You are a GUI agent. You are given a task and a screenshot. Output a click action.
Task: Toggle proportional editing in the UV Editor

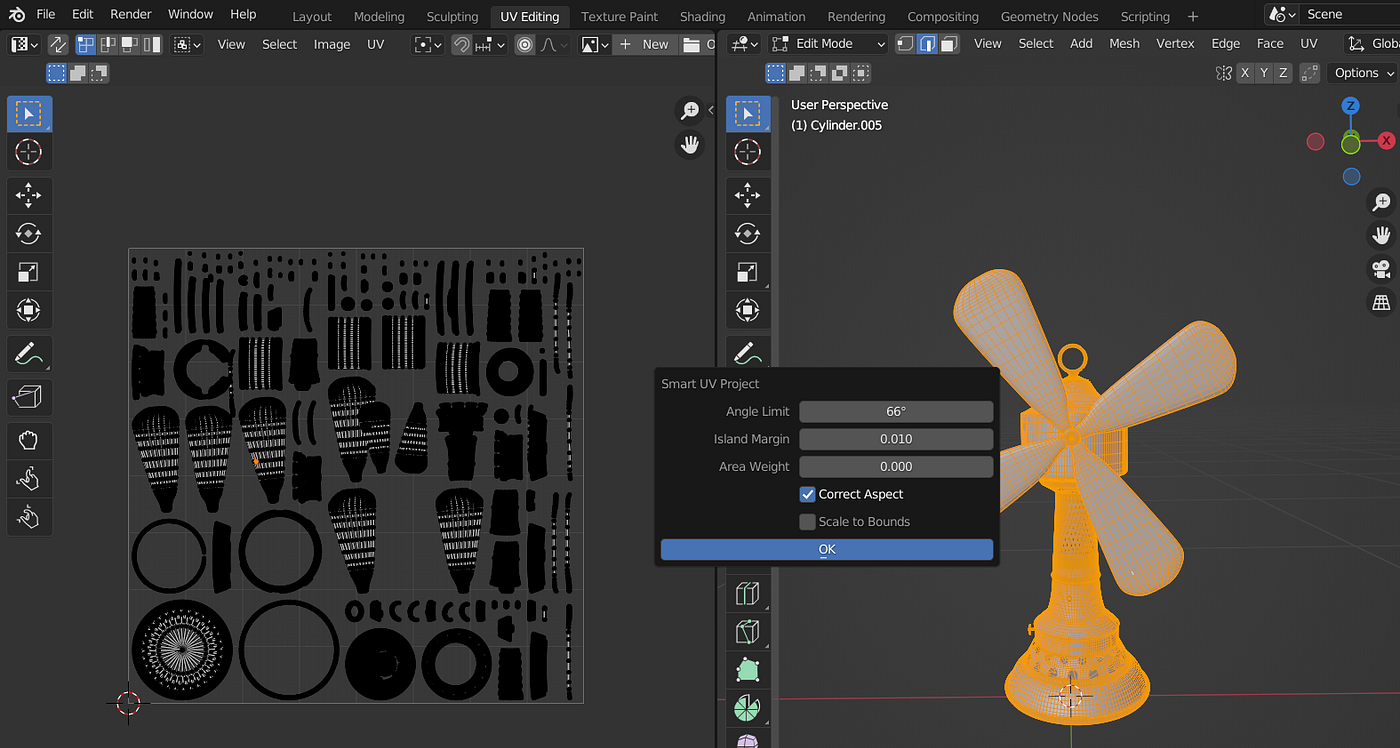tap(525, 45)
